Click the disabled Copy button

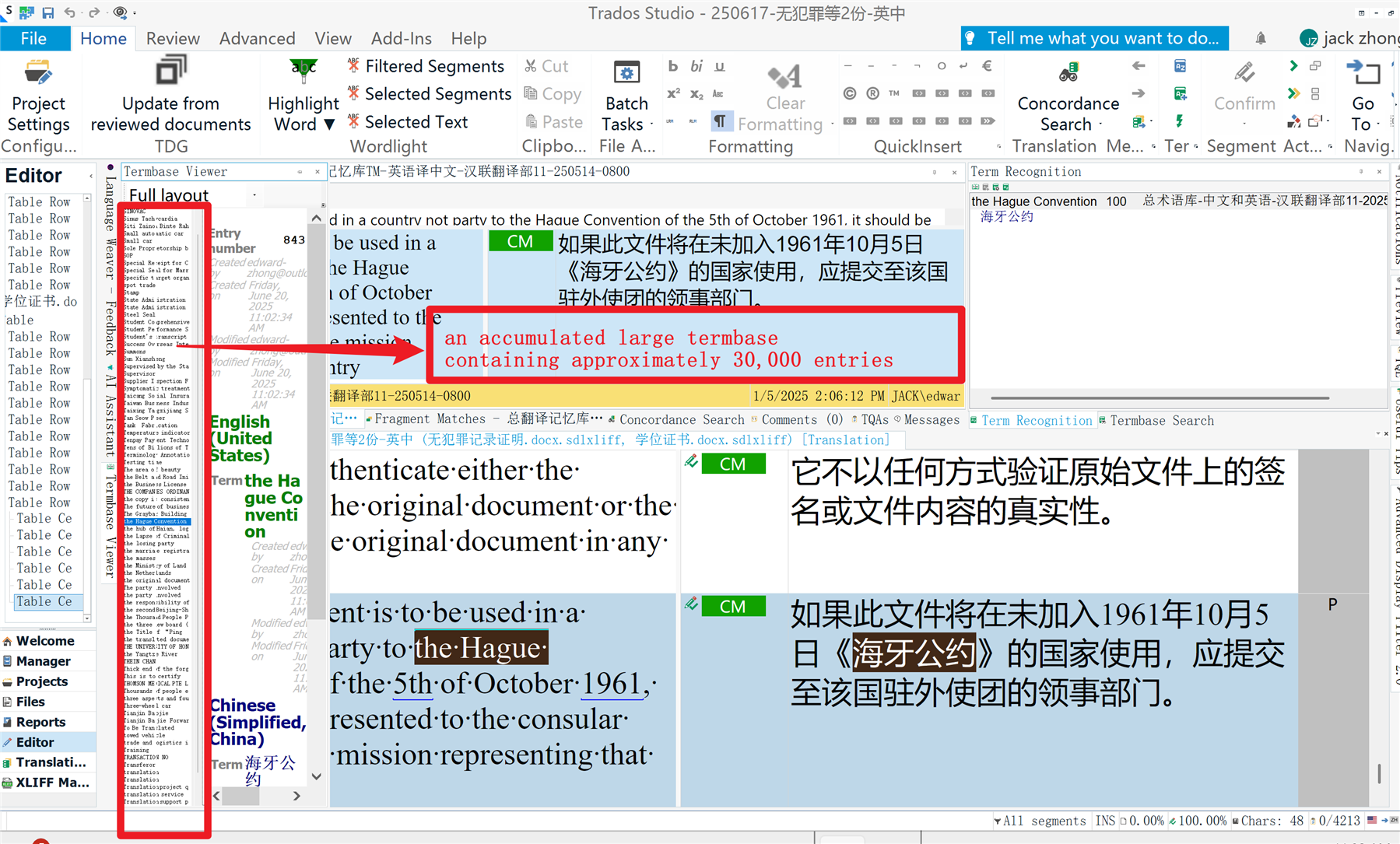pyautogui.click(x=553, y=94)
